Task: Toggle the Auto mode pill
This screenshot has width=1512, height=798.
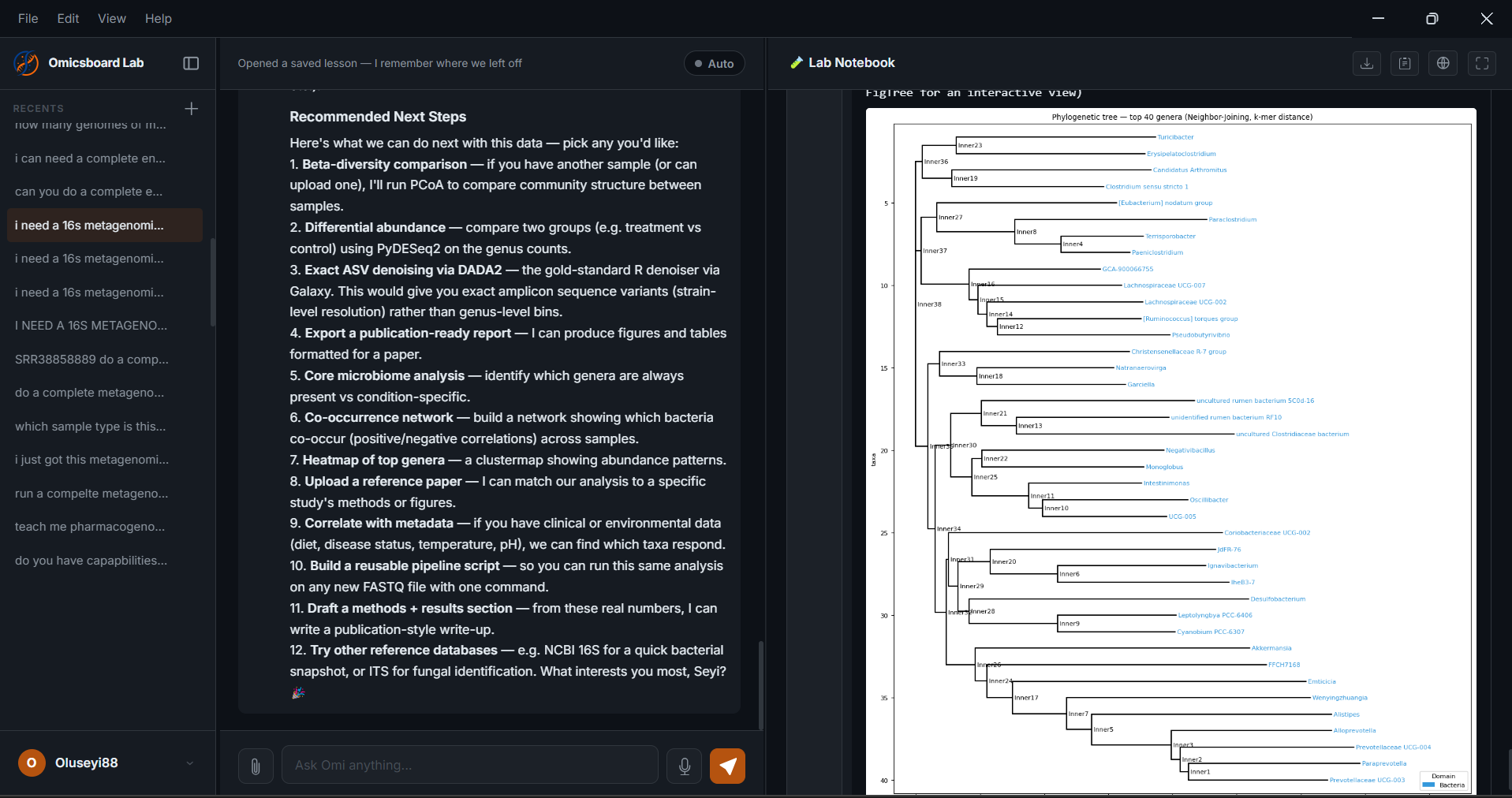Action: pos(715,63)
